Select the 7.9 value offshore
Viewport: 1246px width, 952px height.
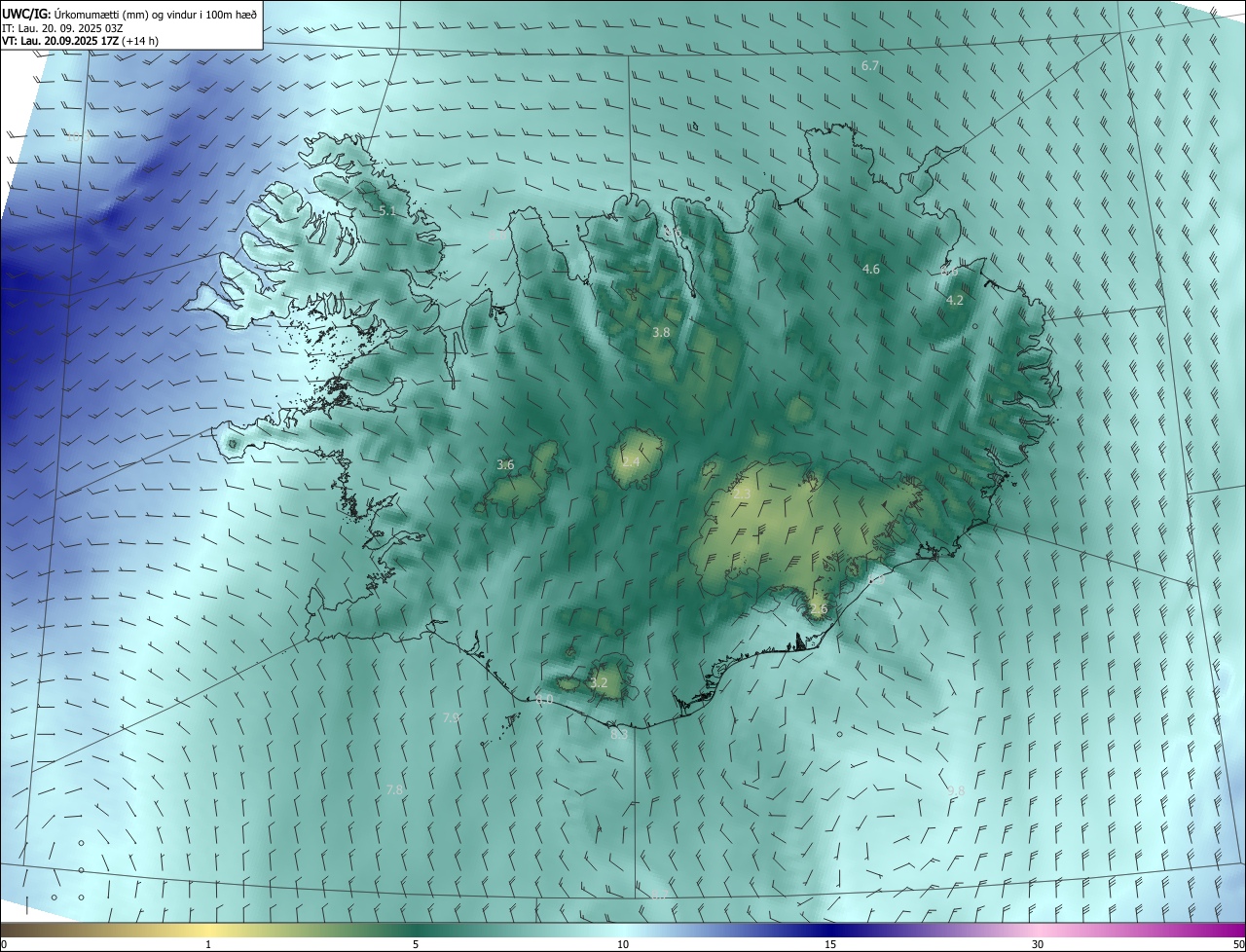(x=451, y=717)
